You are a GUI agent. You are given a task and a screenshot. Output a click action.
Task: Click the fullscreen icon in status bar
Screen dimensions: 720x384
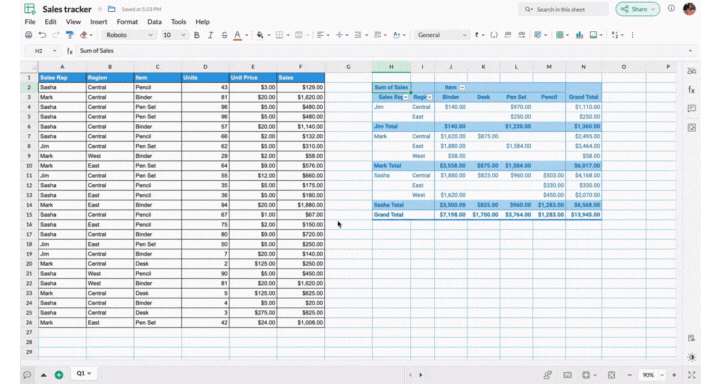692,375
